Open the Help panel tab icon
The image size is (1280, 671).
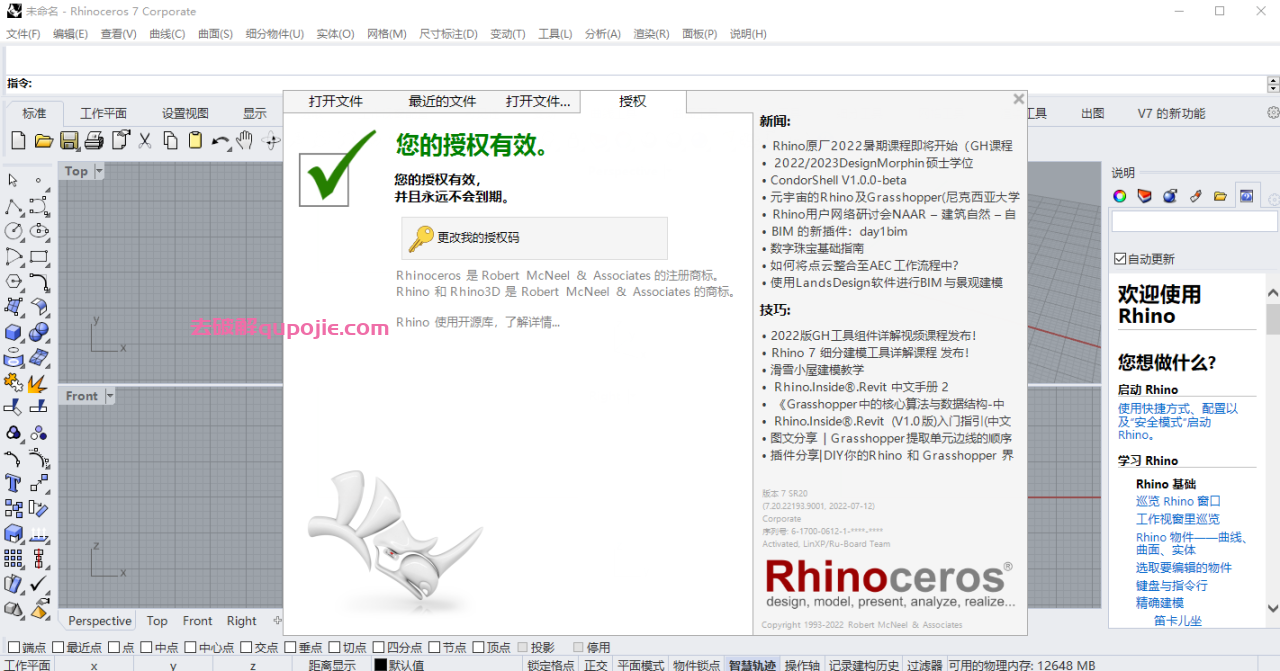(1246, 196)
